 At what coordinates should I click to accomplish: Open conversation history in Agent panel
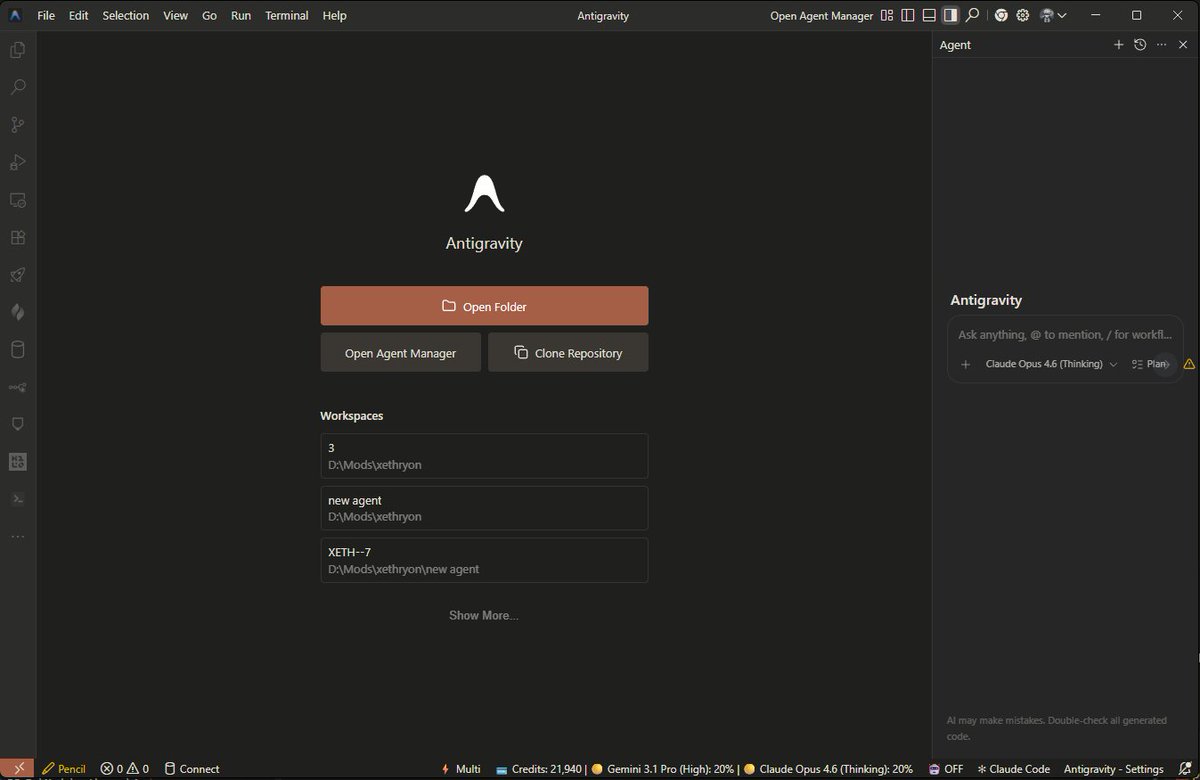click(1140, 45)
